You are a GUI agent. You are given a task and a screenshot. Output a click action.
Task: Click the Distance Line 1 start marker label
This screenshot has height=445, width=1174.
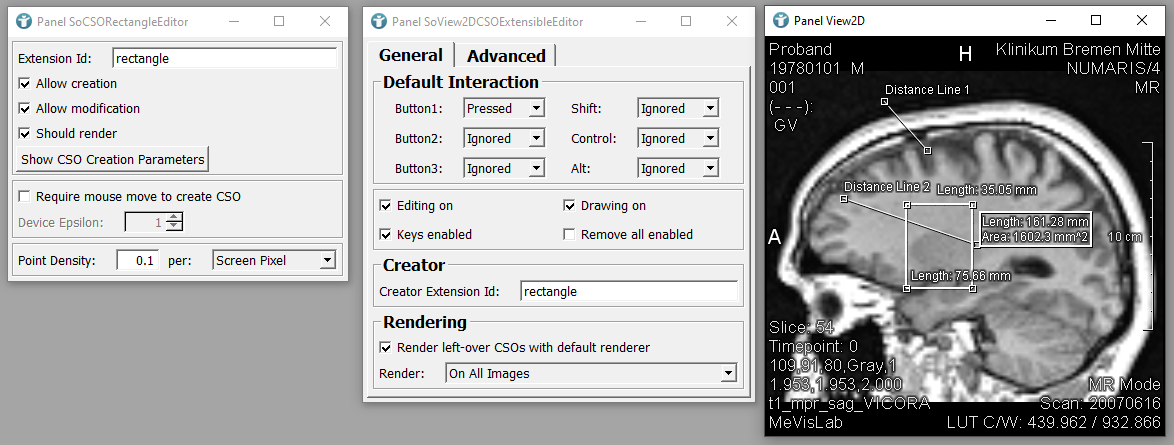927,90
